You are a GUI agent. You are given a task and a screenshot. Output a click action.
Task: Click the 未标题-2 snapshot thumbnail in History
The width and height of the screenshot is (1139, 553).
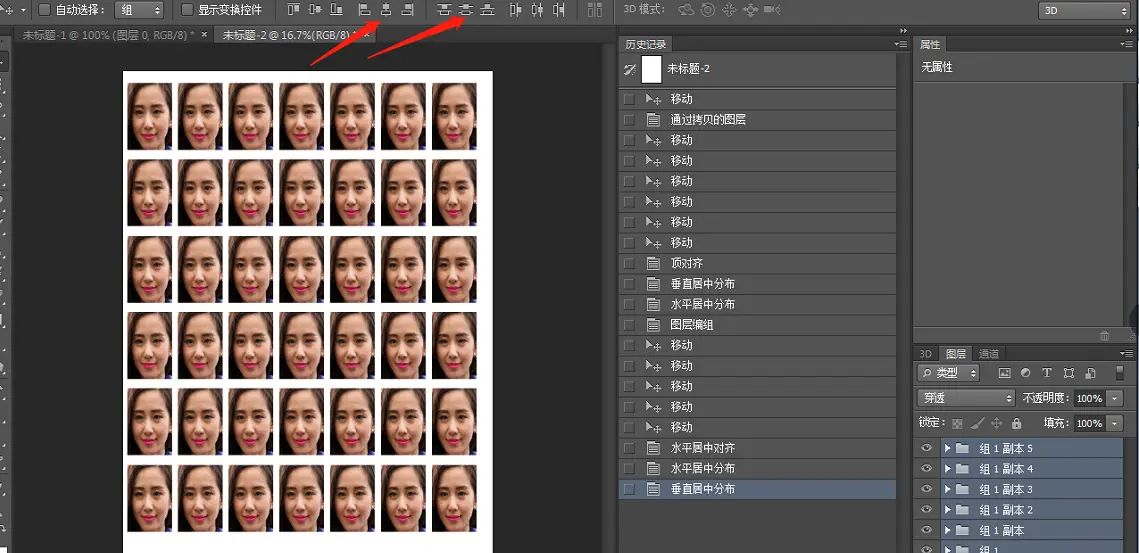tap(652, 69)
